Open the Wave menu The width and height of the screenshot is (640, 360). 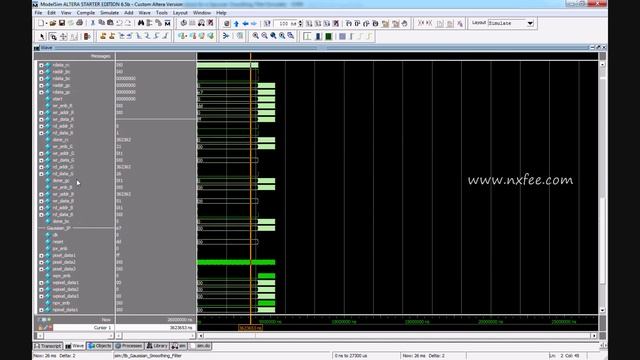pos(144,13)
